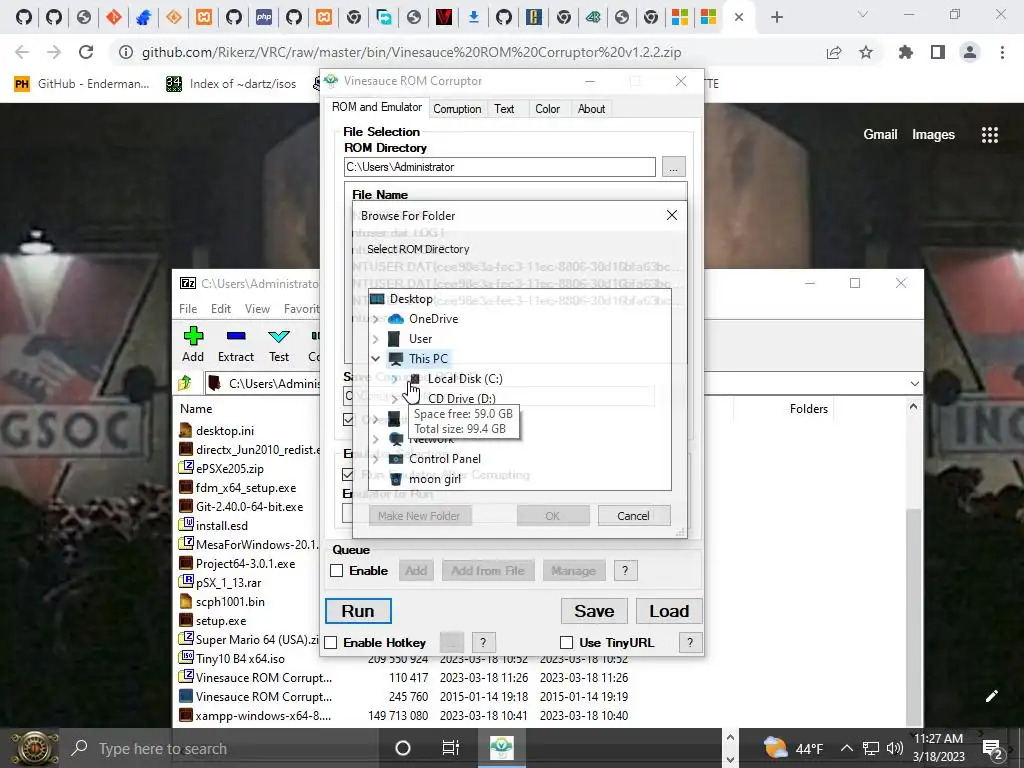The image size is (1024, 768).
Task: Click the ROM Directory browse button
Action: pos(673,167)
